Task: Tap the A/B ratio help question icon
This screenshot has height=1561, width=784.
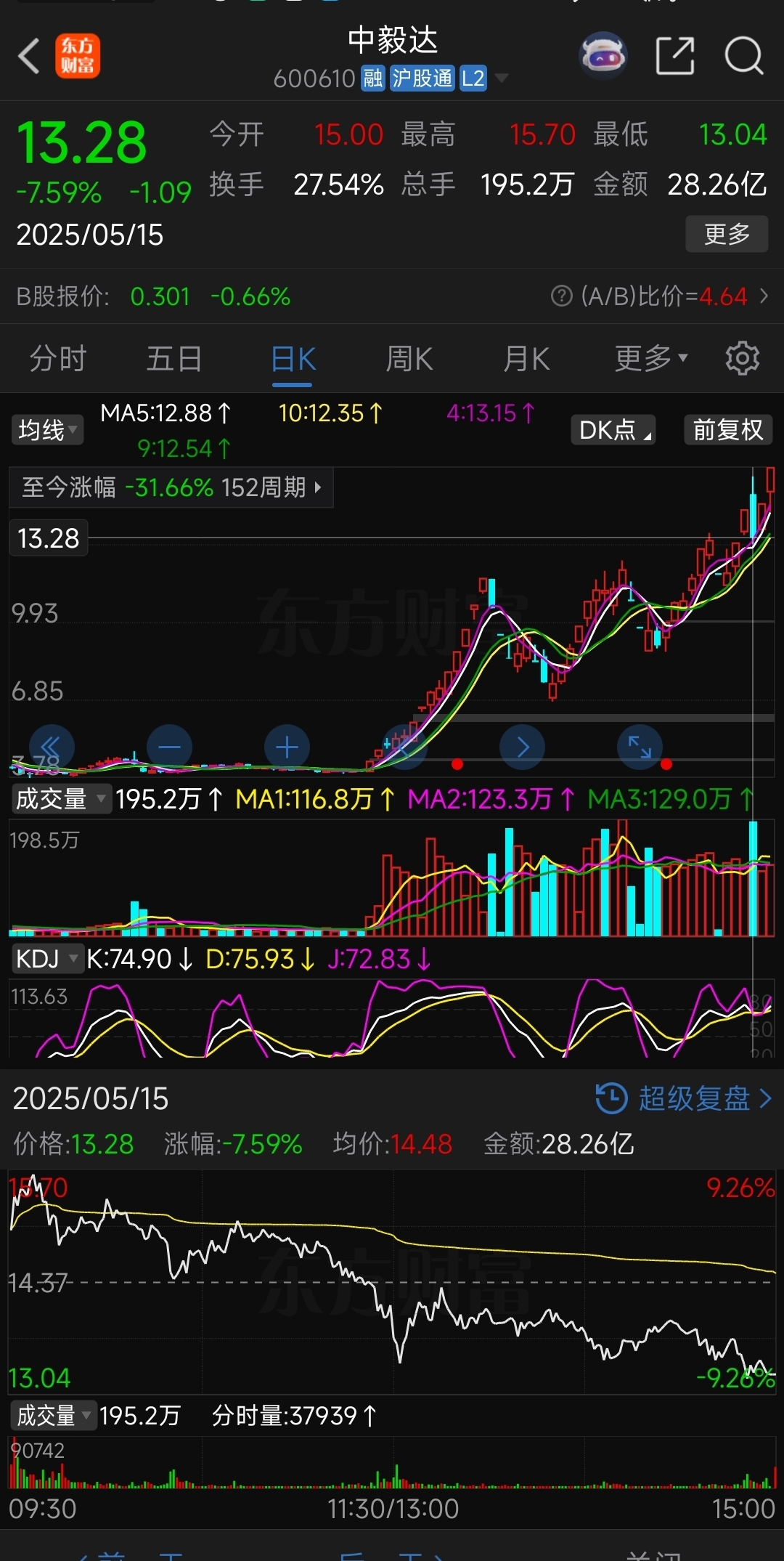Action: [x=561, y=296]
